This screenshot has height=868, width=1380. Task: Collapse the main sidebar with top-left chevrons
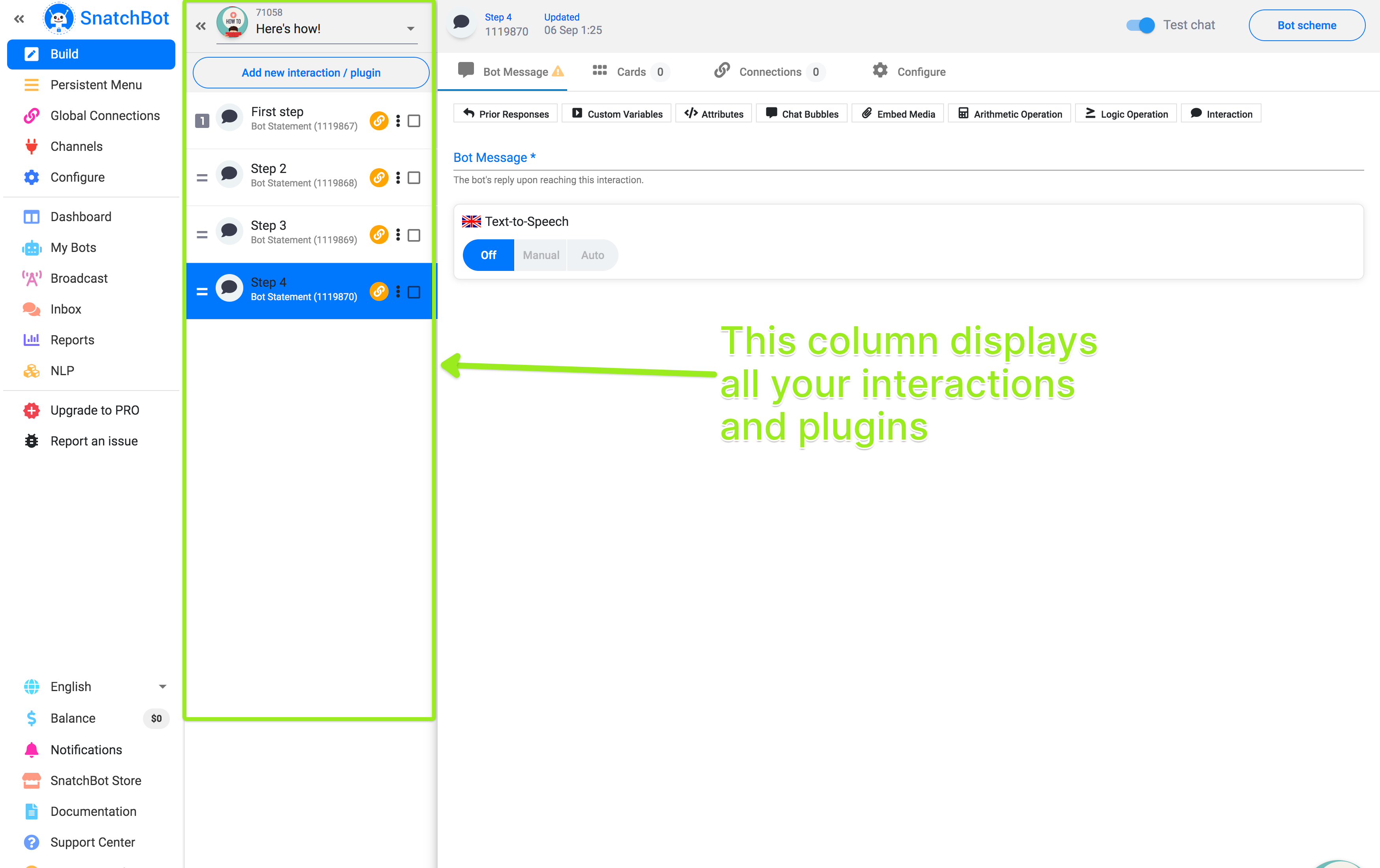point(19,19)
